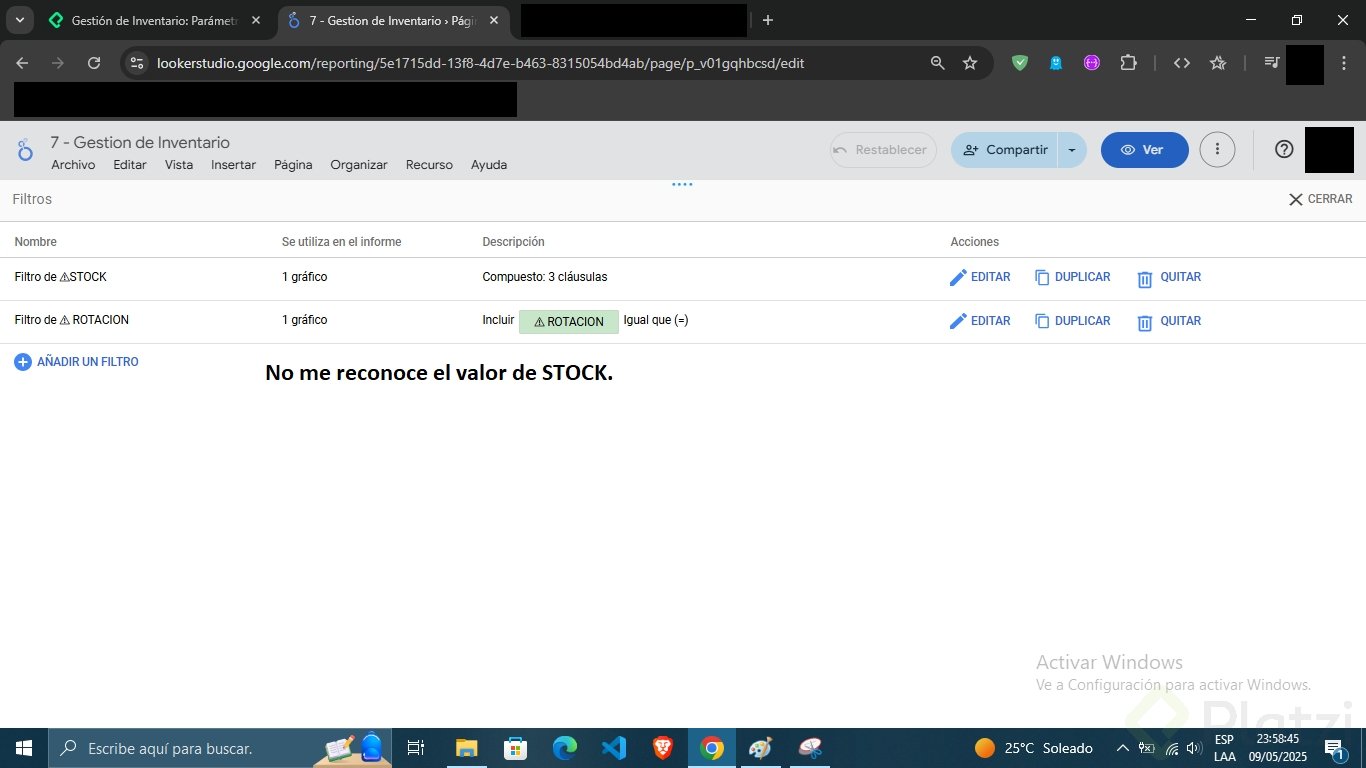This screenshot has height=768, width=1366.
Task: Duplicate the Filtro de ROTACION filter
Action: pos(1073,321)
